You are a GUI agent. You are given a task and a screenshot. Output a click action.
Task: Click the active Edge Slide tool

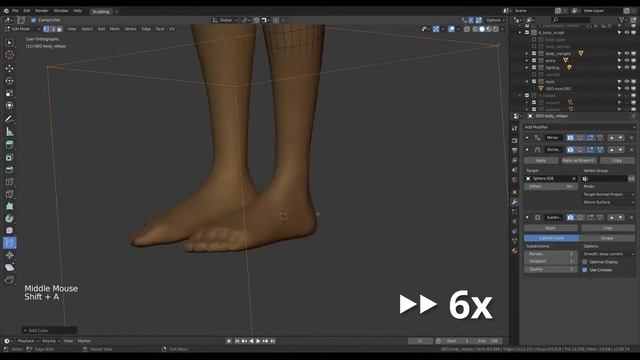[x=9, y=243]
